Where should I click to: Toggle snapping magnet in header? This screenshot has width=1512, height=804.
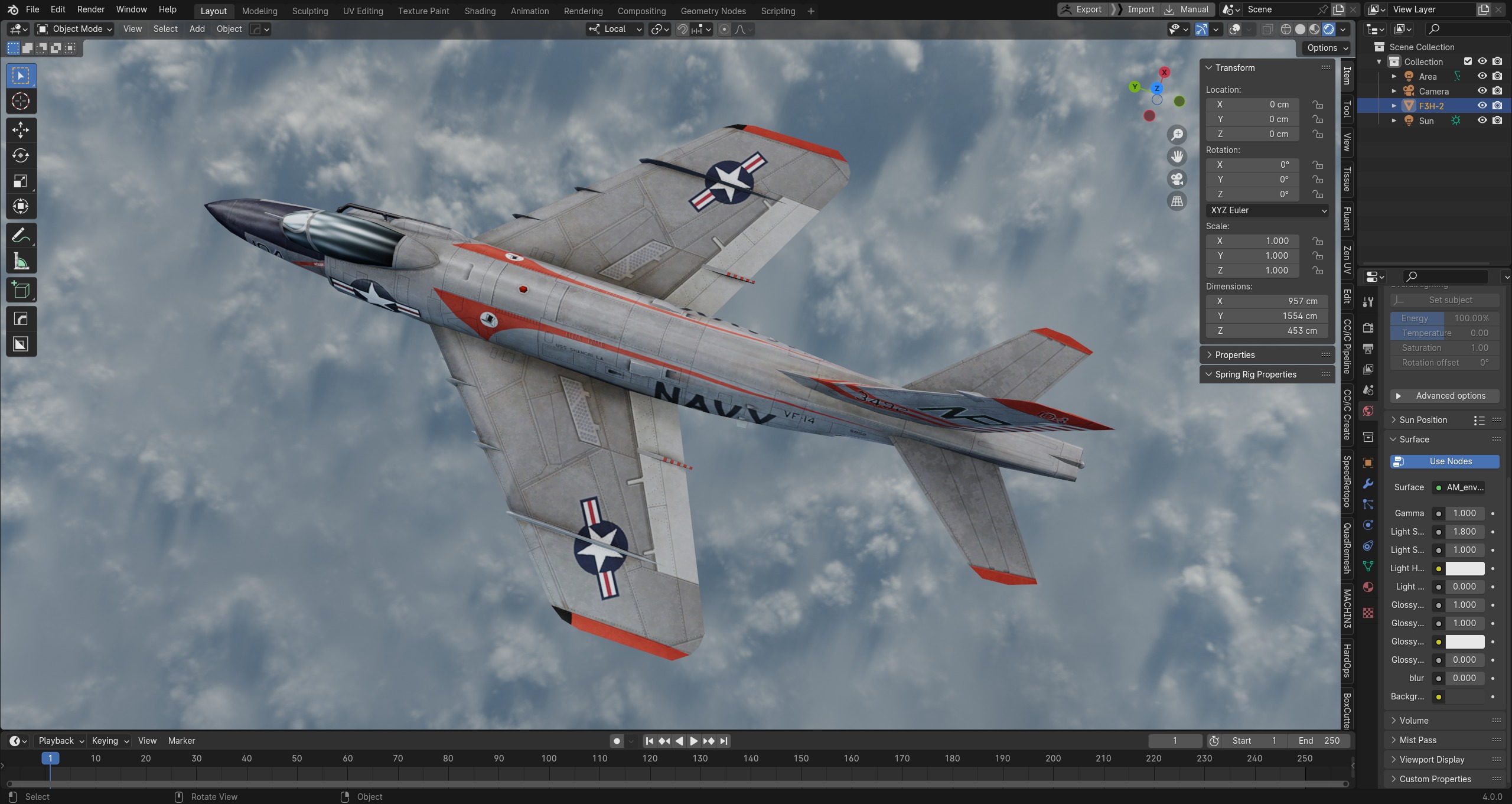pyautogui.click(x=682, y=30)
